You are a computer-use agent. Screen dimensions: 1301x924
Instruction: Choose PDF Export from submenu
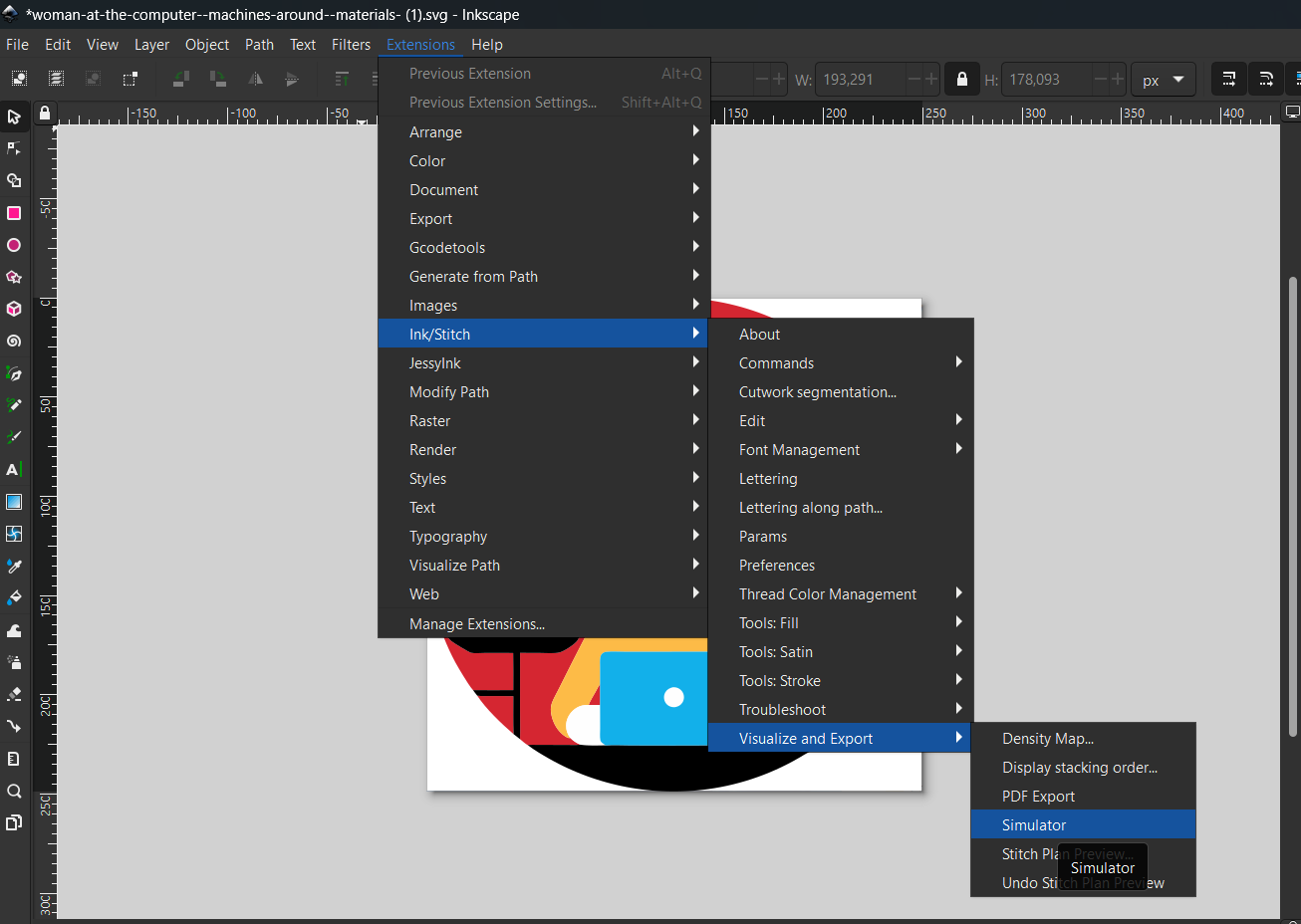(x=1083, y=796)
